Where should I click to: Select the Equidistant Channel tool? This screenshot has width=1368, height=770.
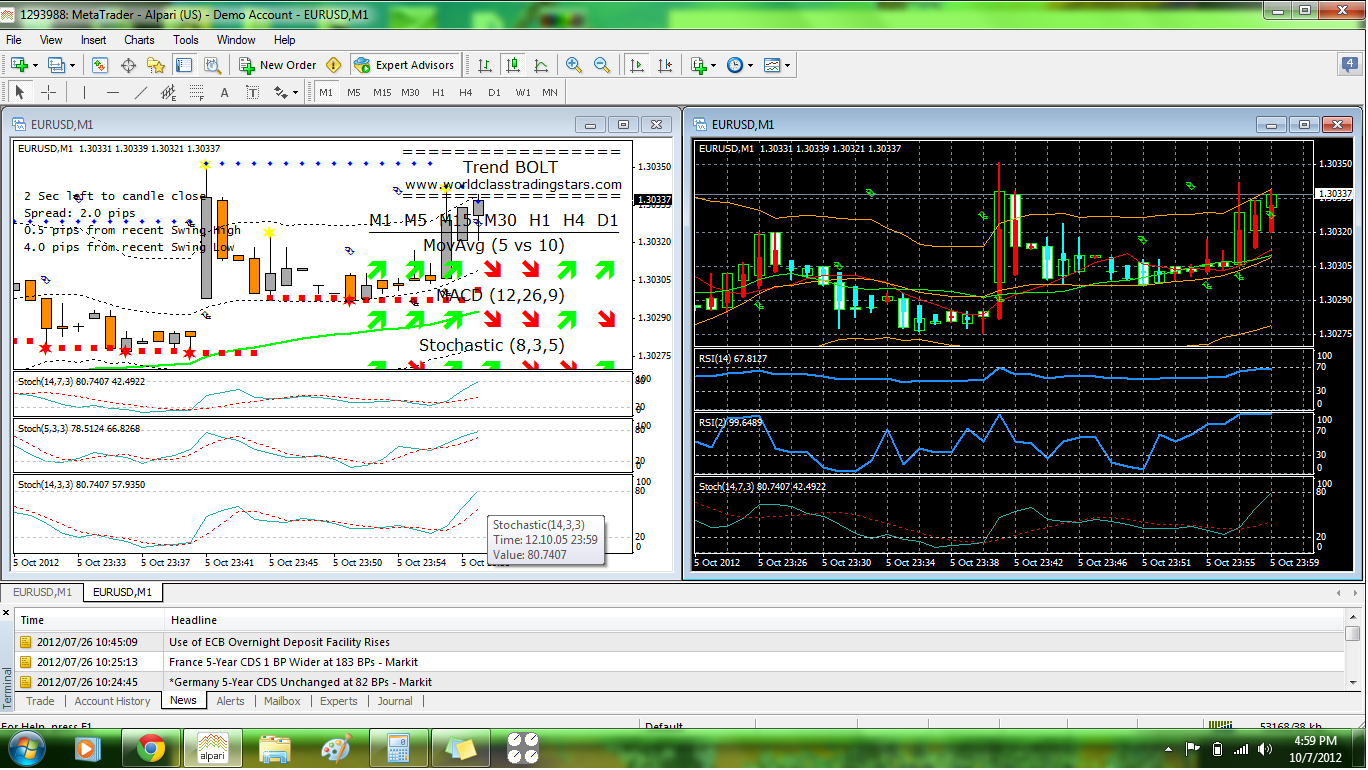(169, 93)
